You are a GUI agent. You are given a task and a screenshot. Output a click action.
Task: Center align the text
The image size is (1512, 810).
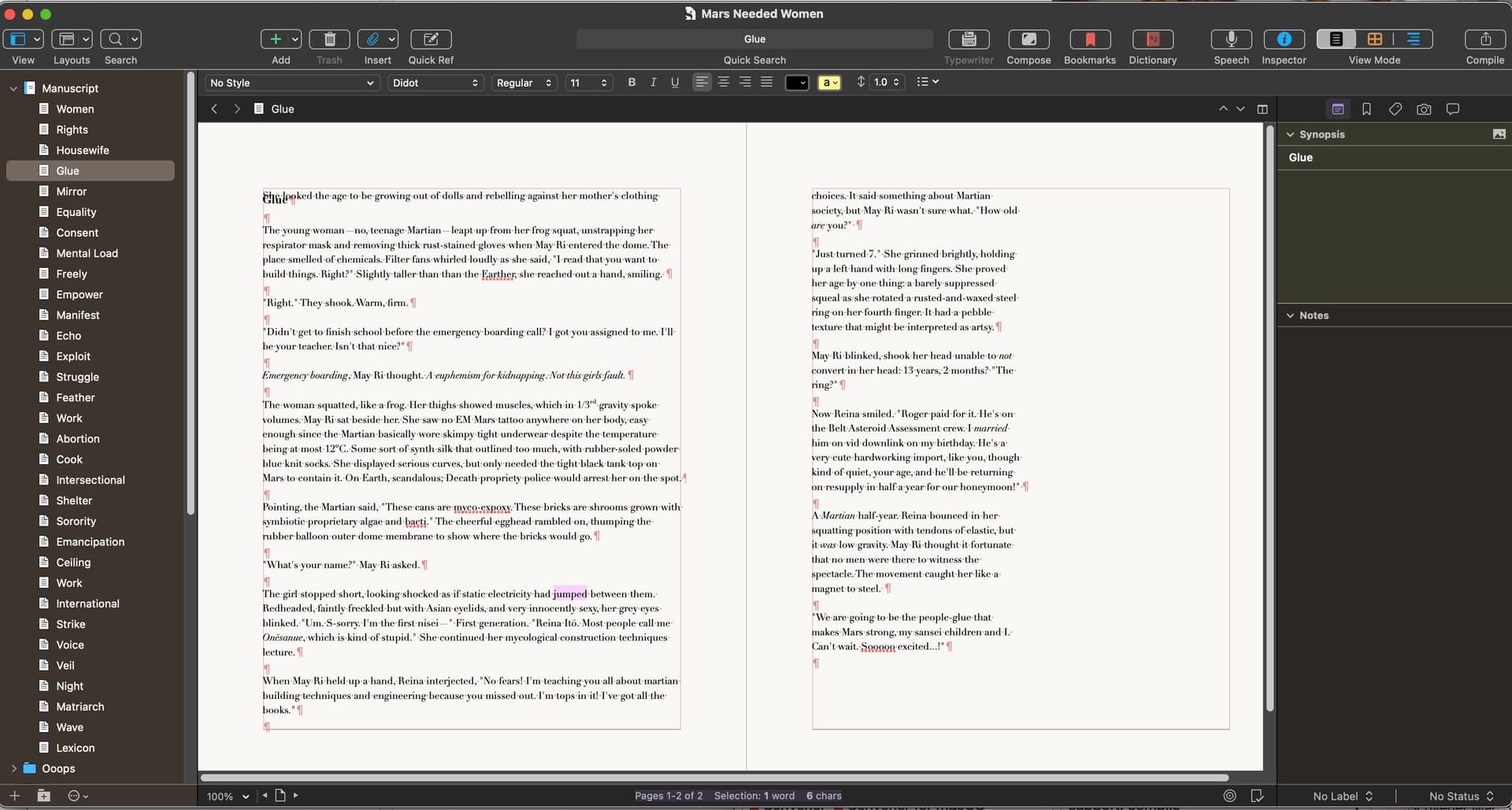pos(724,83)
